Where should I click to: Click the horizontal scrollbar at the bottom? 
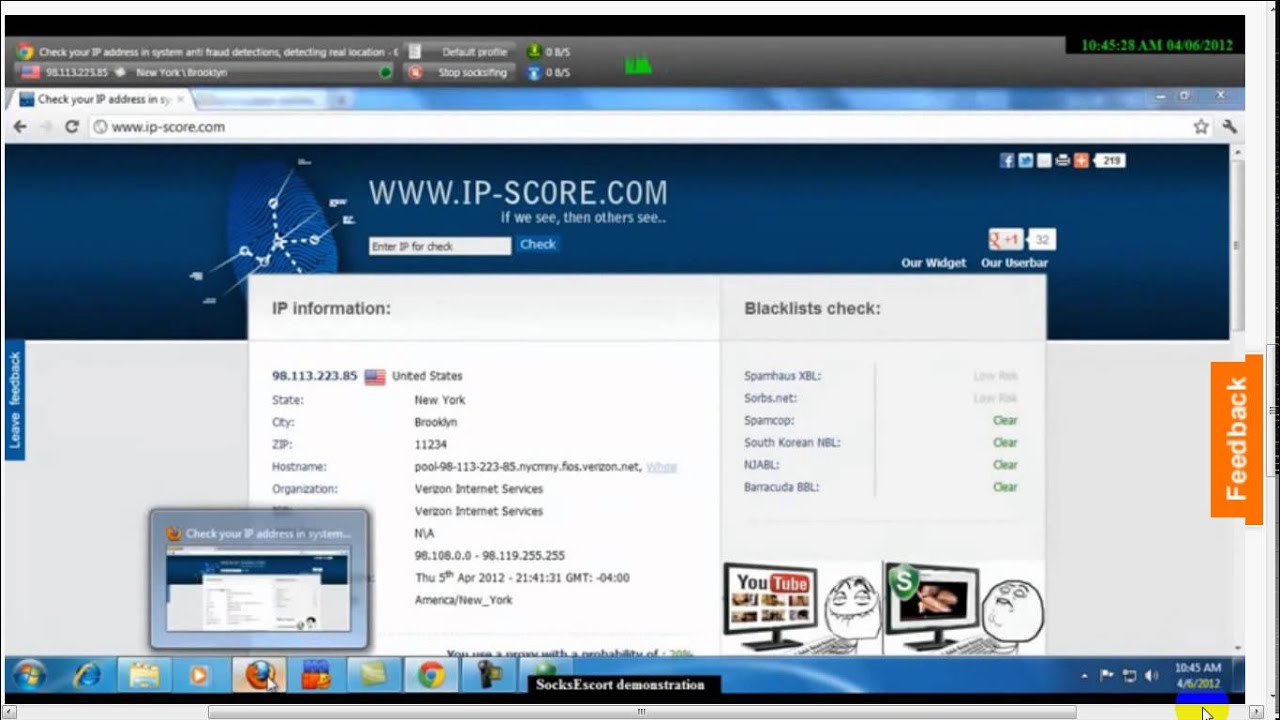642,712
